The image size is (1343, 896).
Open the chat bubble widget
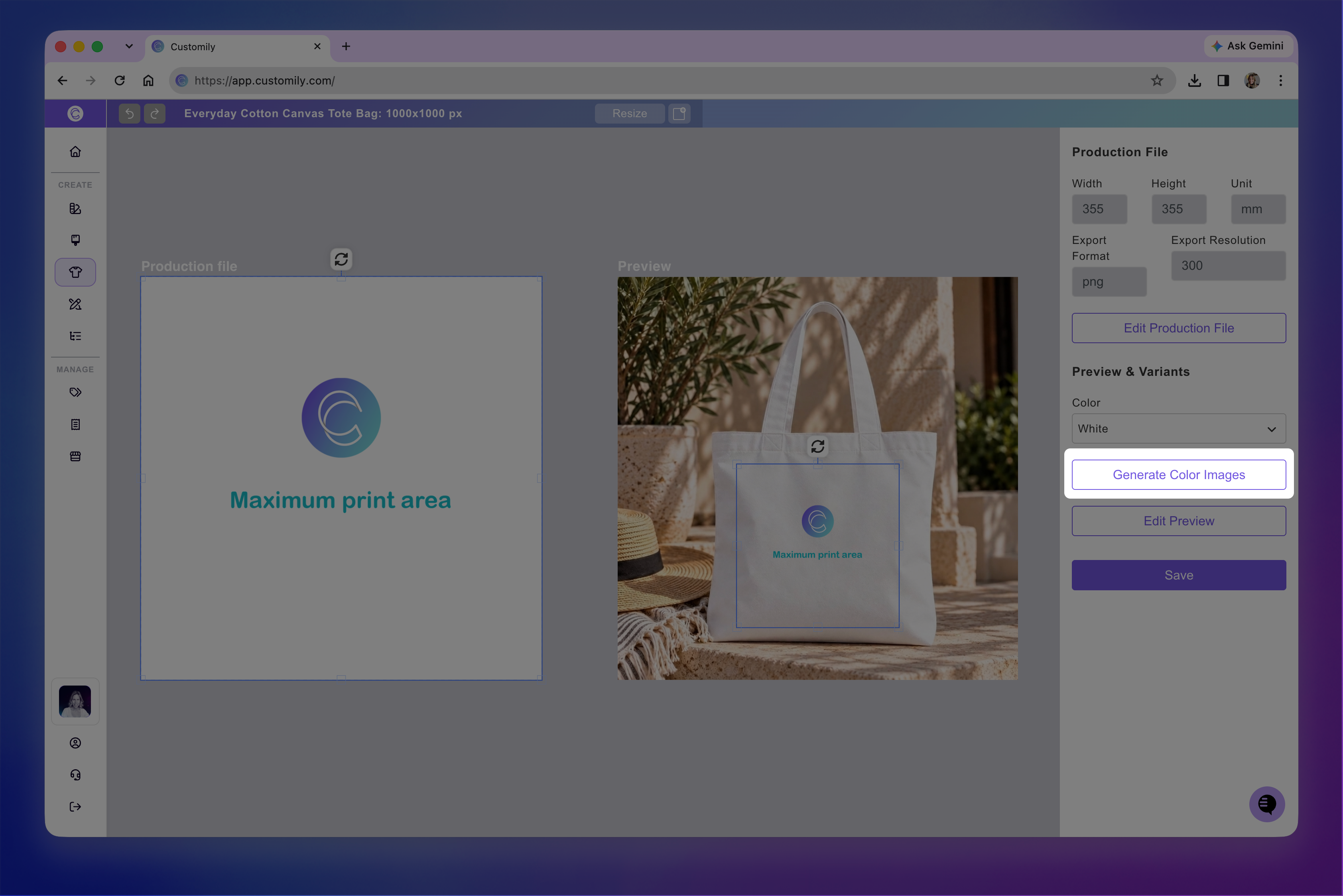1267,804
